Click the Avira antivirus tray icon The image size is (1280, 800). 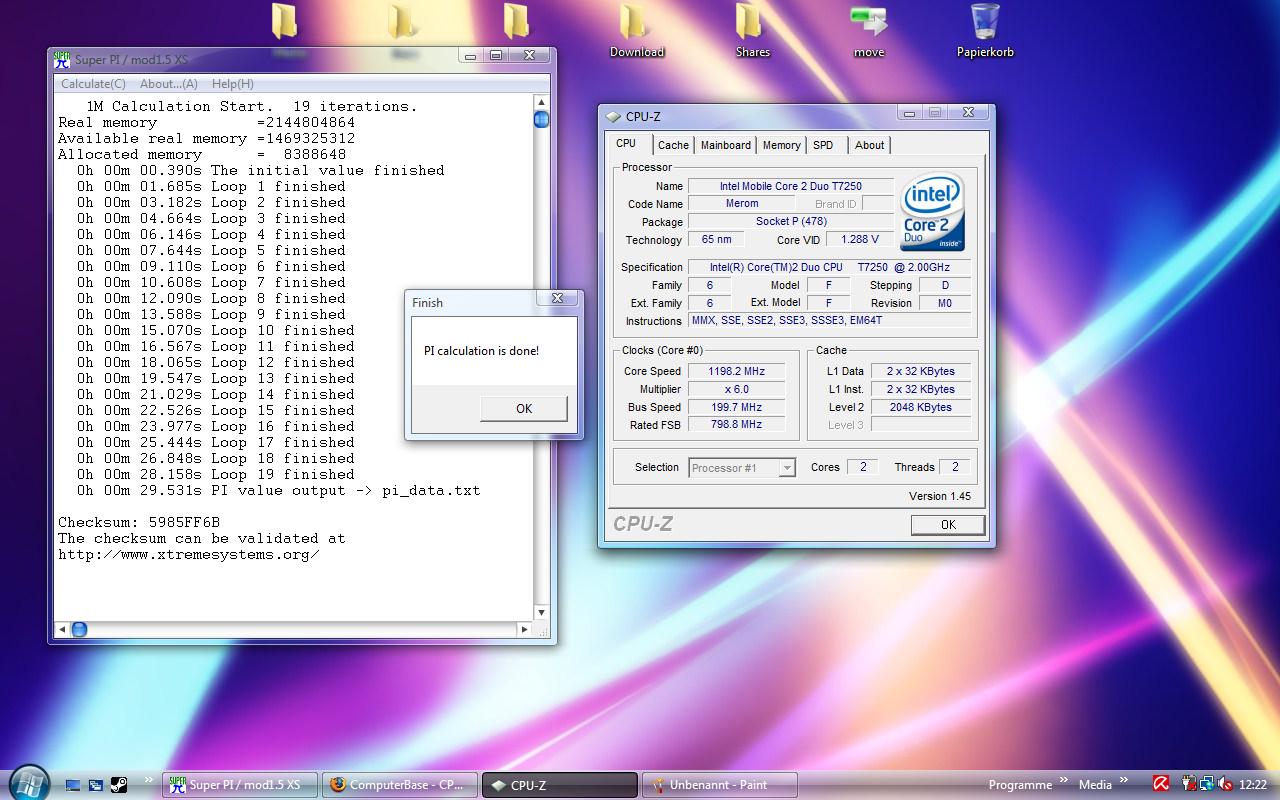[1161, 785]
